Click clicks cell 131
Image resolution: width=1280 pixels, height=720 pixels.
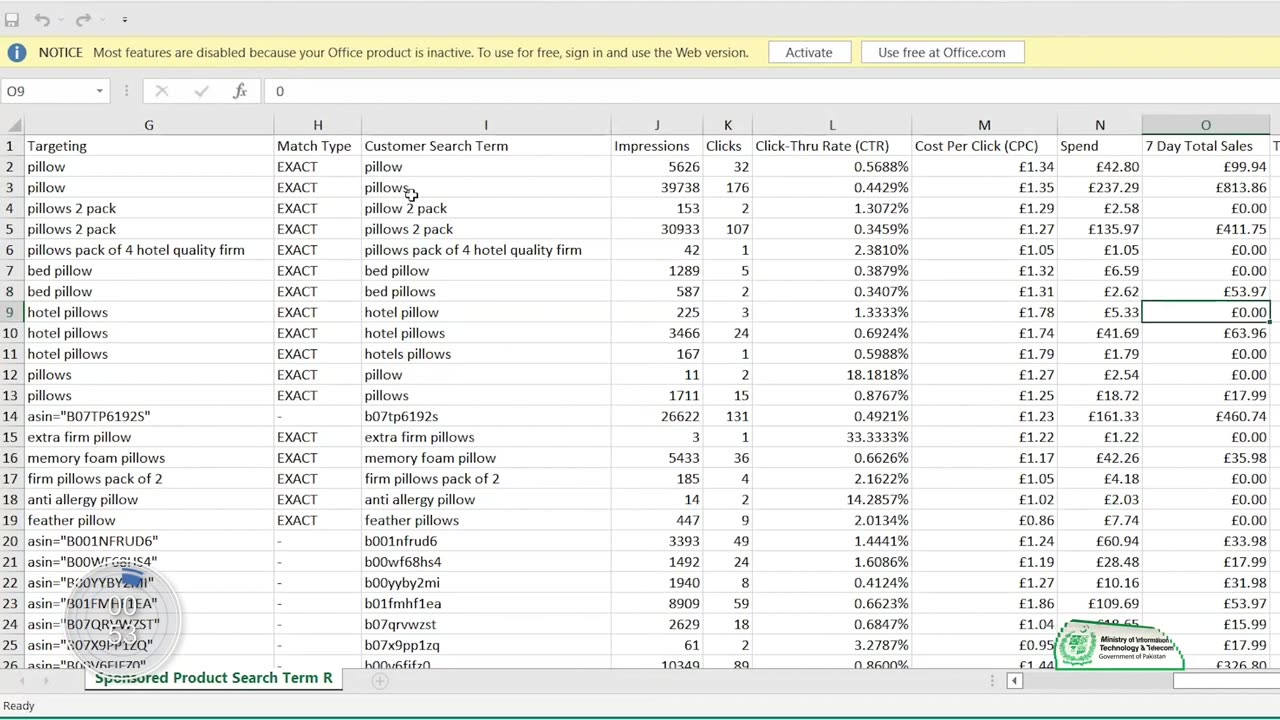(x=727, y=416)
